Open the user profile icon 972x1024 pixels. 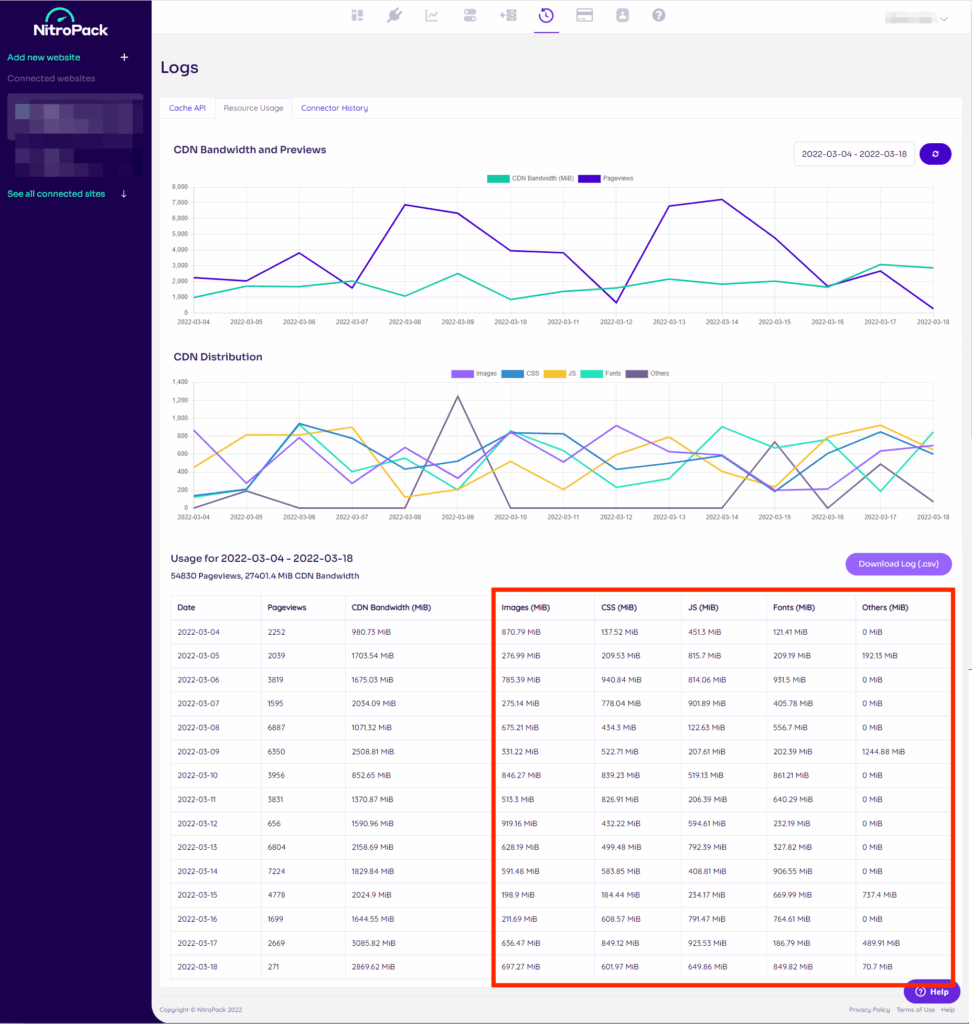point(622,15)
